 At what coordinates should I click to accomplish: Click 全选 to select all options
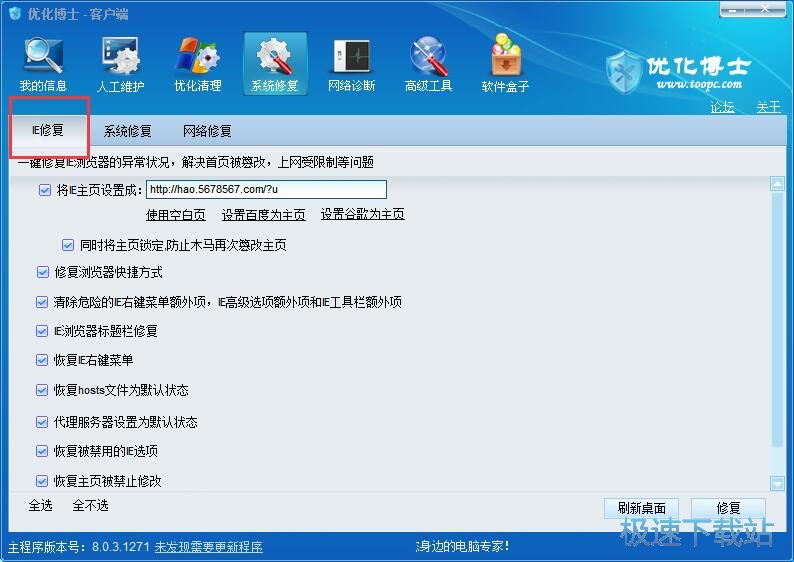(x=41, y=505)
